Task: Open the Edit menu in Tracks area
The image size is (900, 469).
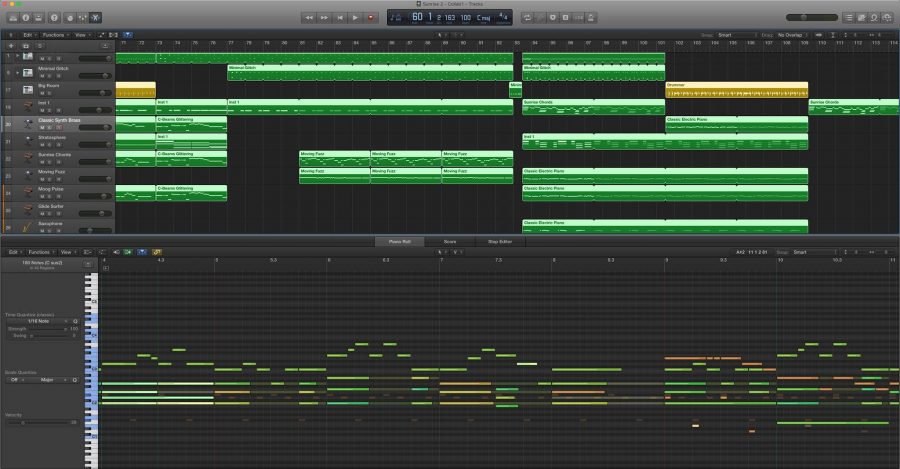Action: (x=28, y=35)
